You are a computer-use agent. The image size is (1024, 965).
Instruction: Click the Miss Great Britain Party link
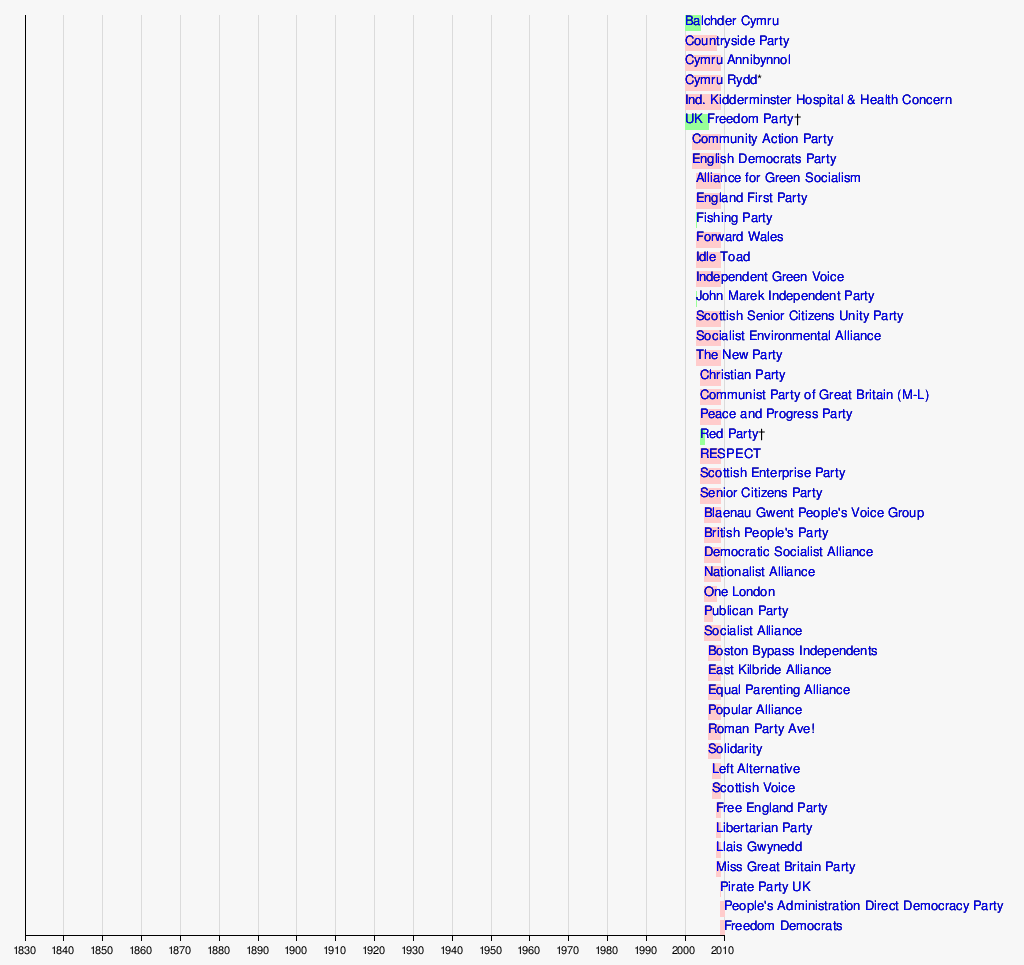pos(785,867)
